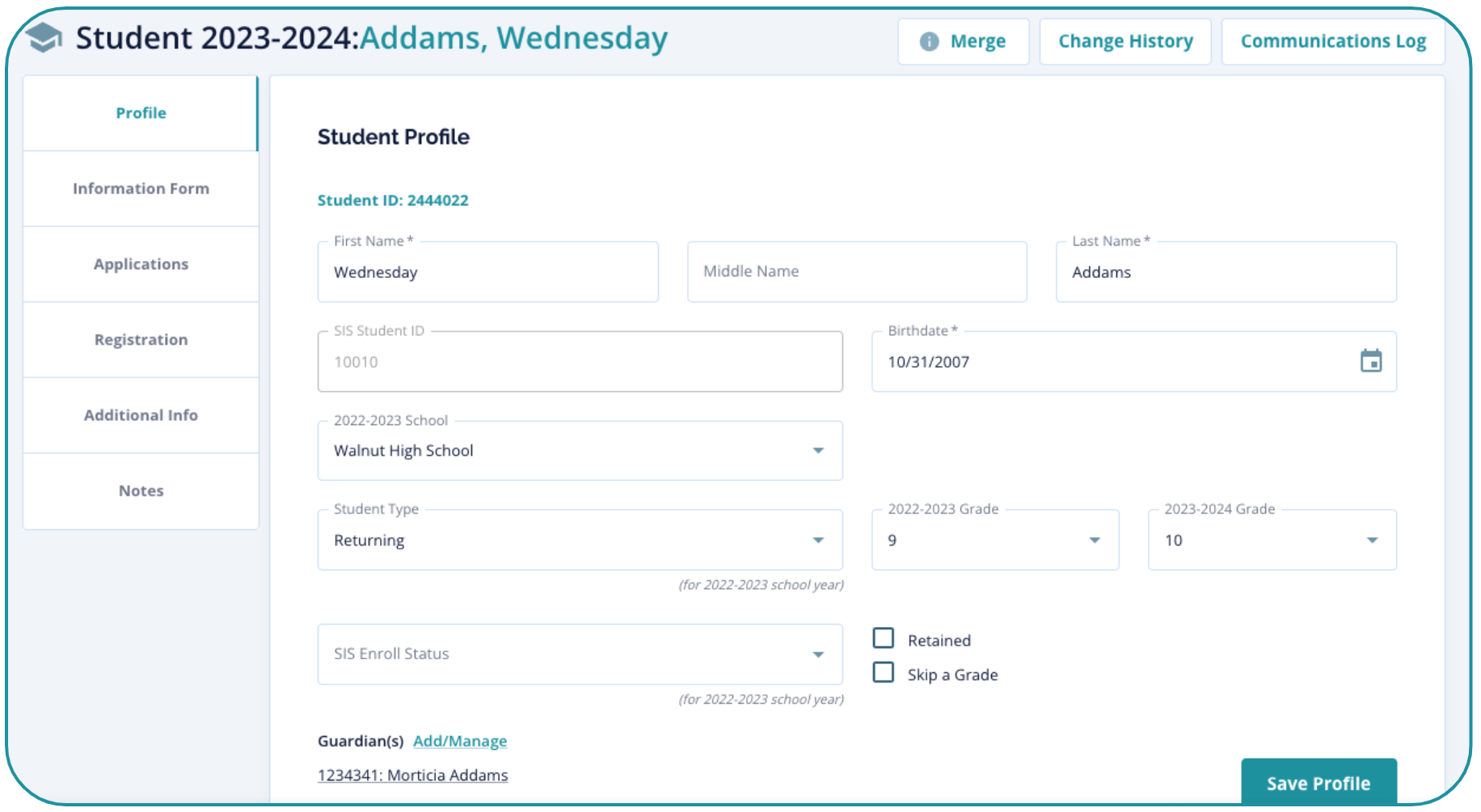Click the info icon on Merge

click(929, 41)
